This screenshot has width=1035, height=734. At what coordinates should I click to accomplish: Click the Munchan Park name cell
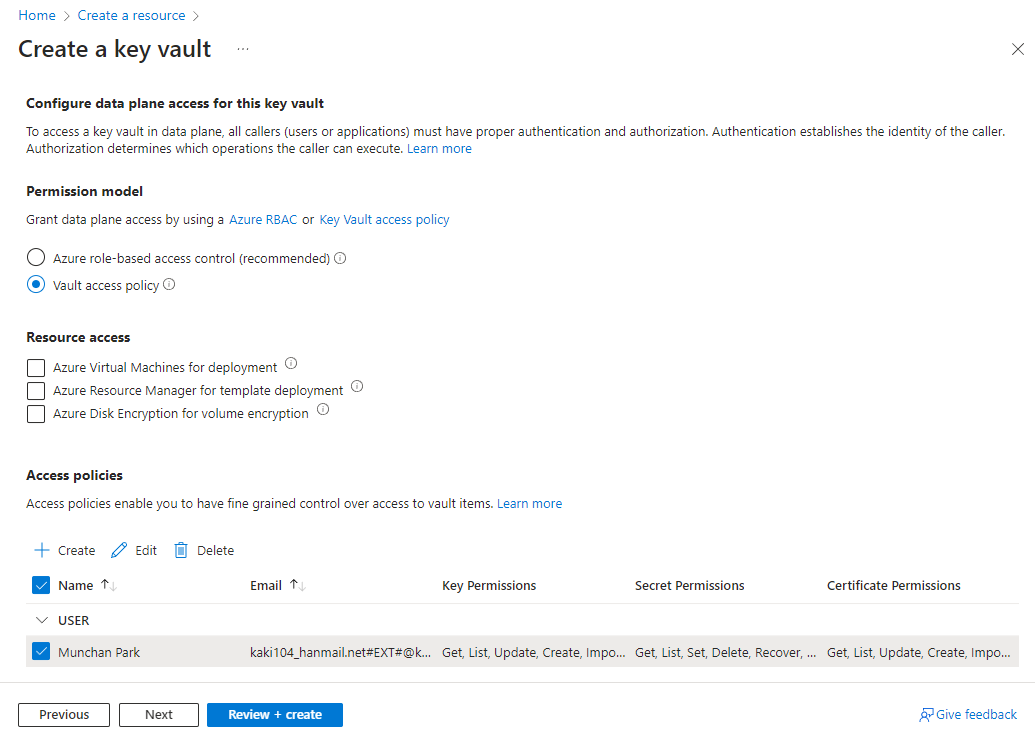point(99,652)
